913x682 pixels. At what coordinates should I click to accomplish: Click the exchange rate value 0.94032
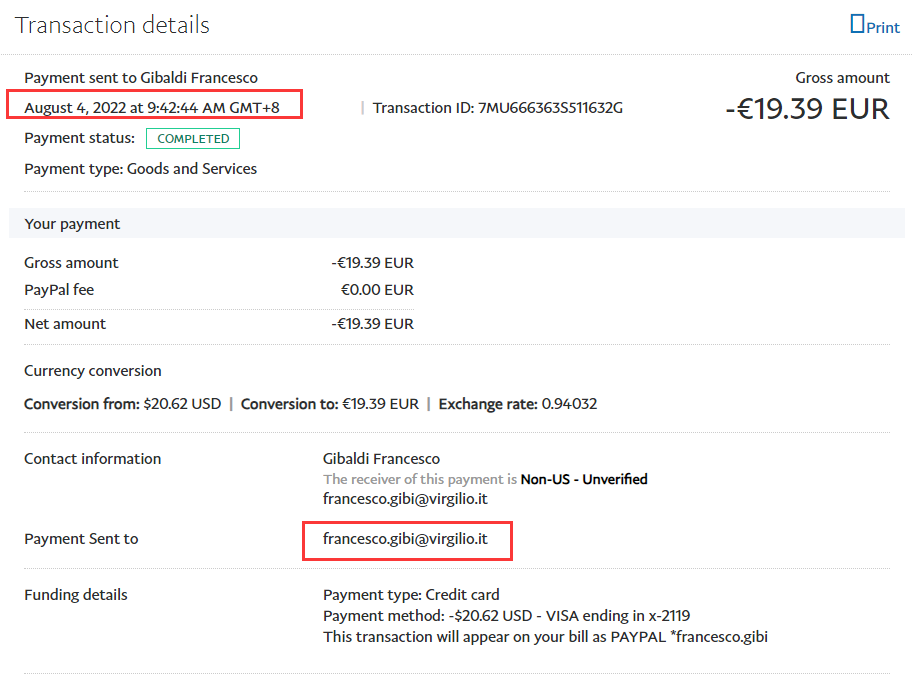tap(569, 405)
